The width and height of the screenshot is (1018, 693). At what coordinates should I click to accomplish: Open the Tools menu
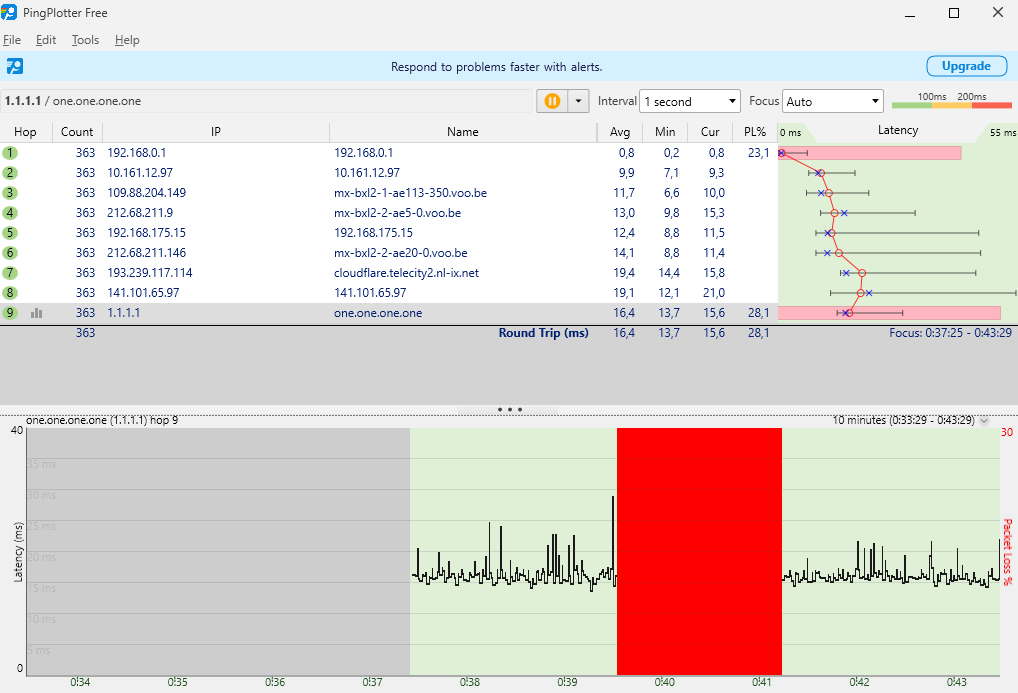pos(85,40)
